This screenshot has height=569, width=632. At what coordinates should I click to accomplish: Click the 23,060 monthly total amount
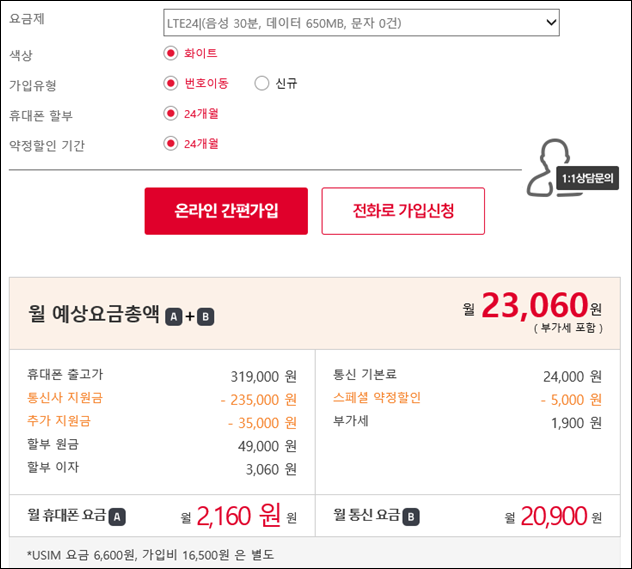point(535,305)
